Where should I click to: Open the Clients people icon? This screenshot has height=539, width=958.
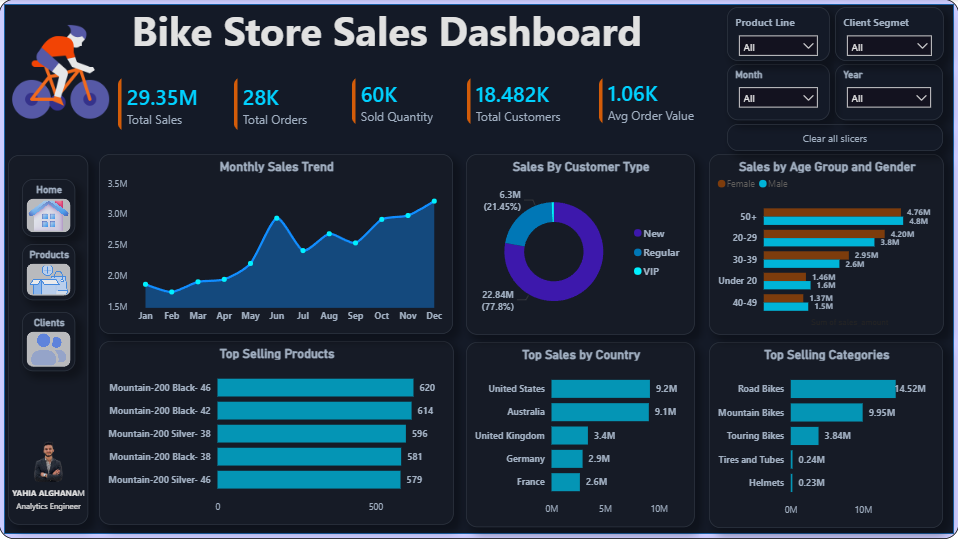(49, 349)
